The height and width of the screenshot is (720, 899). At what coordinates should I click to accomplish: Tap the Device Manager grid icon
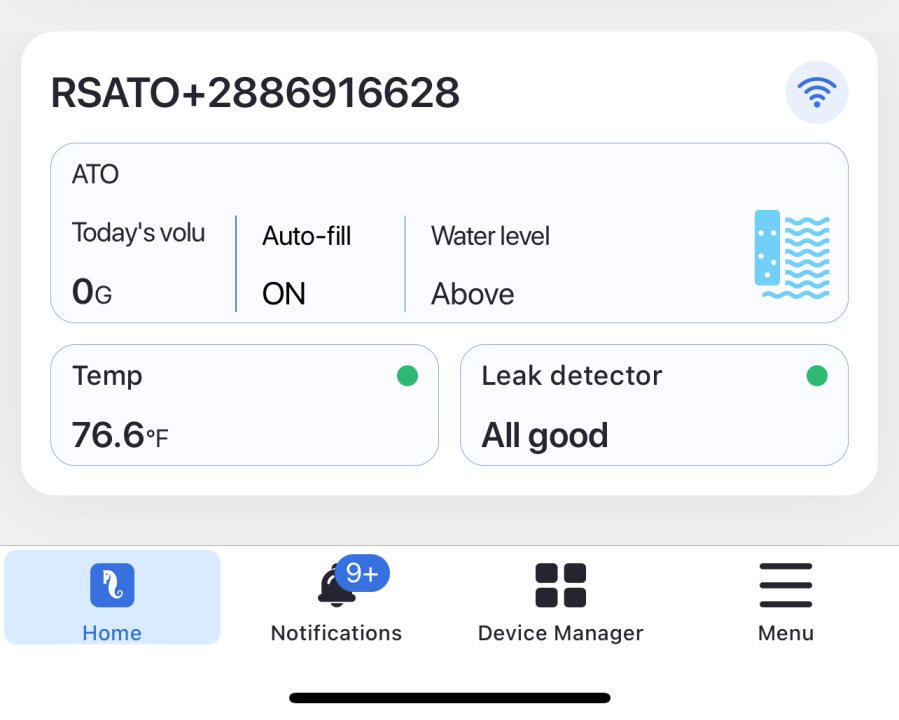[560, 586]
